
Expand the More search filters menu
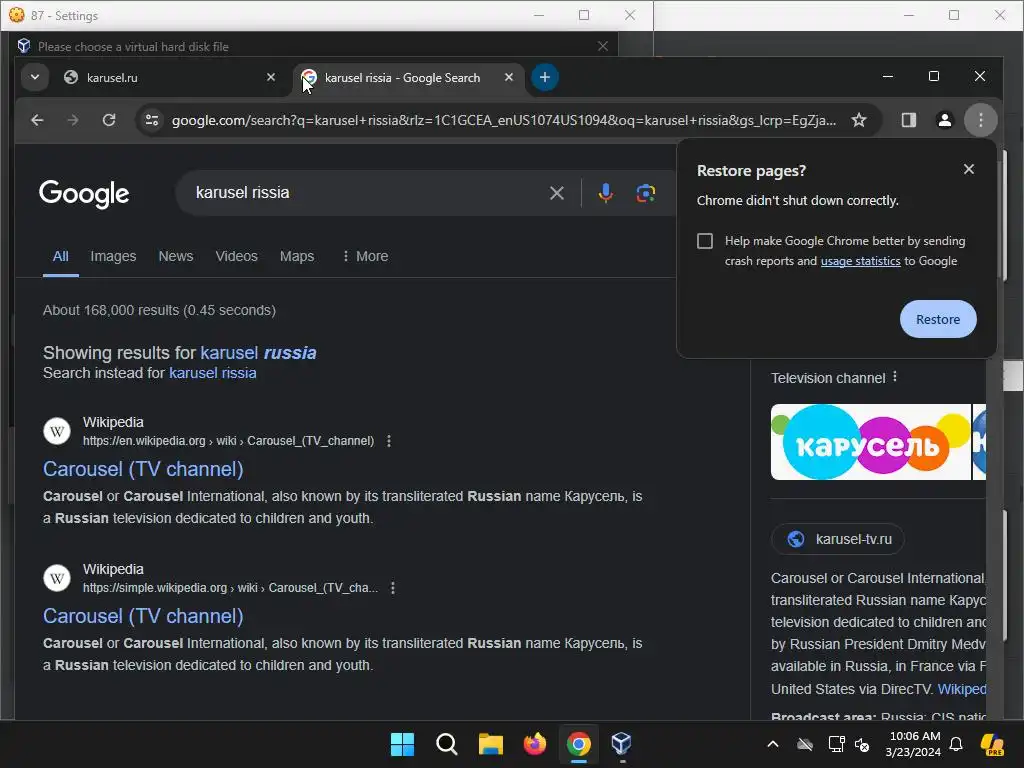pos(366,256)
